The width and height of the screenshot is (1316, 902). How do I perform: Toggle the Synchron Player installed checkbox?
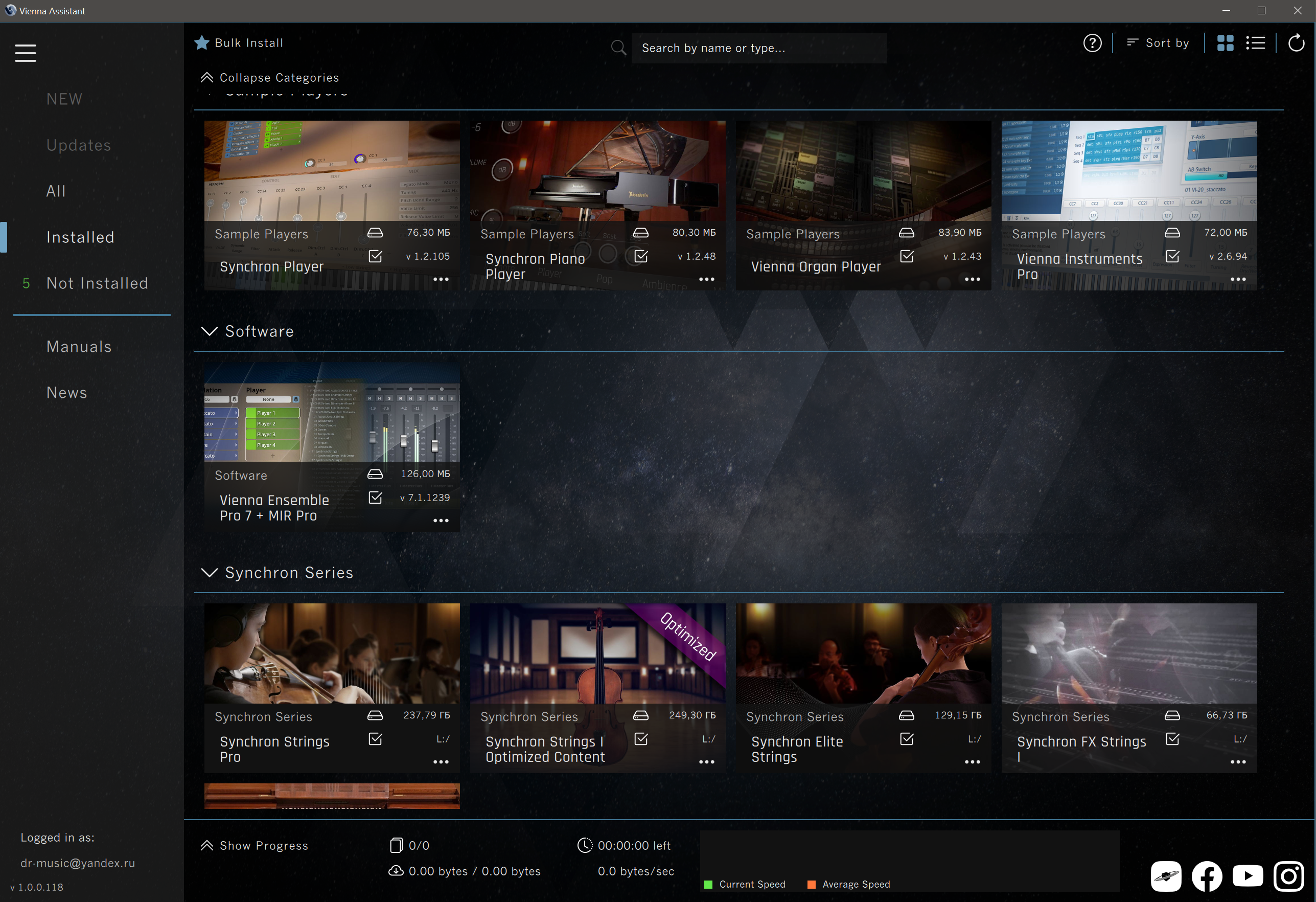tap(376, 256)
